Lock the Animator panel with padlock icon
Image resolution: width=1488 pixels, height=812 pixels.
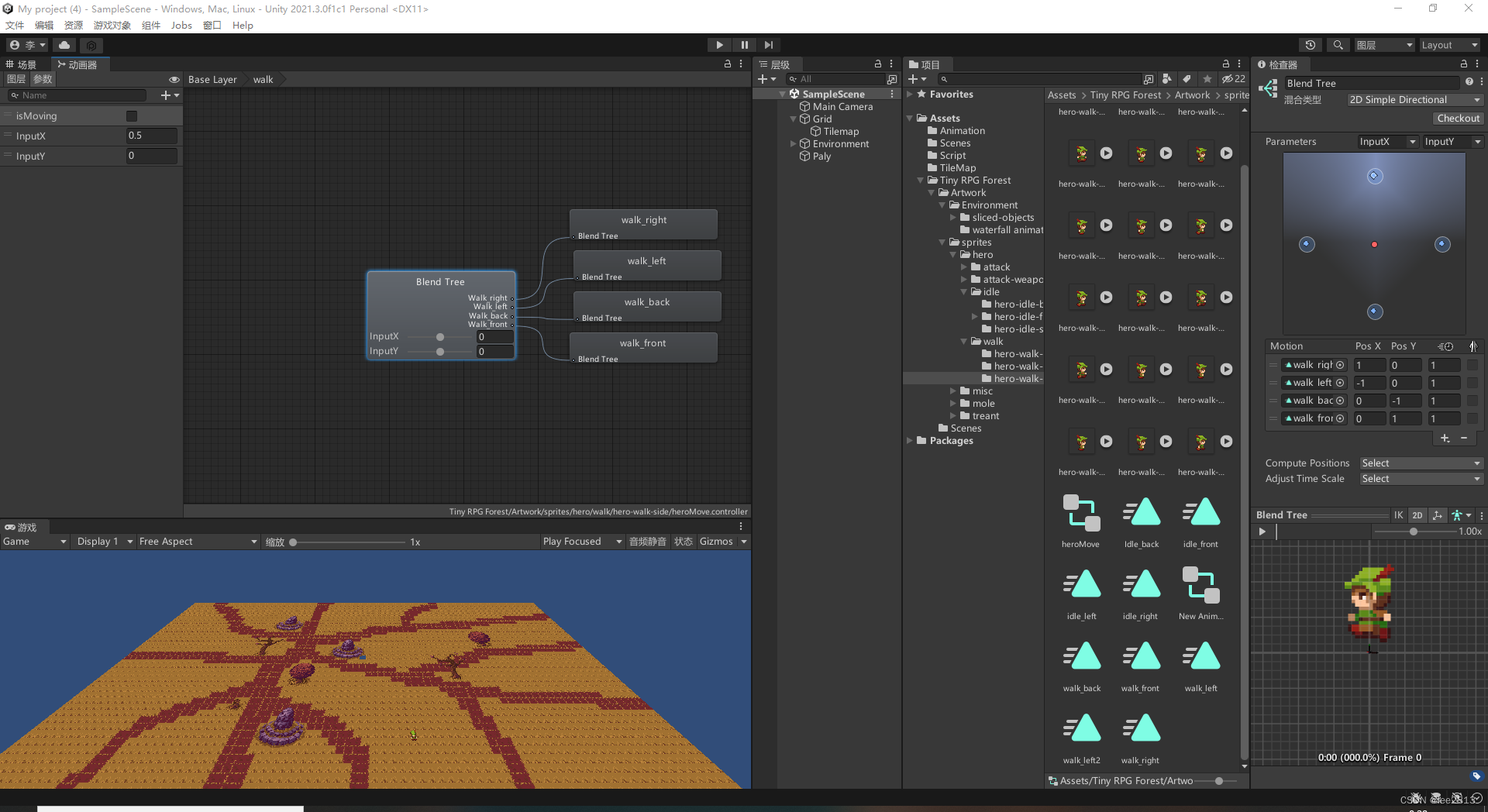click(x=728, y=64)
